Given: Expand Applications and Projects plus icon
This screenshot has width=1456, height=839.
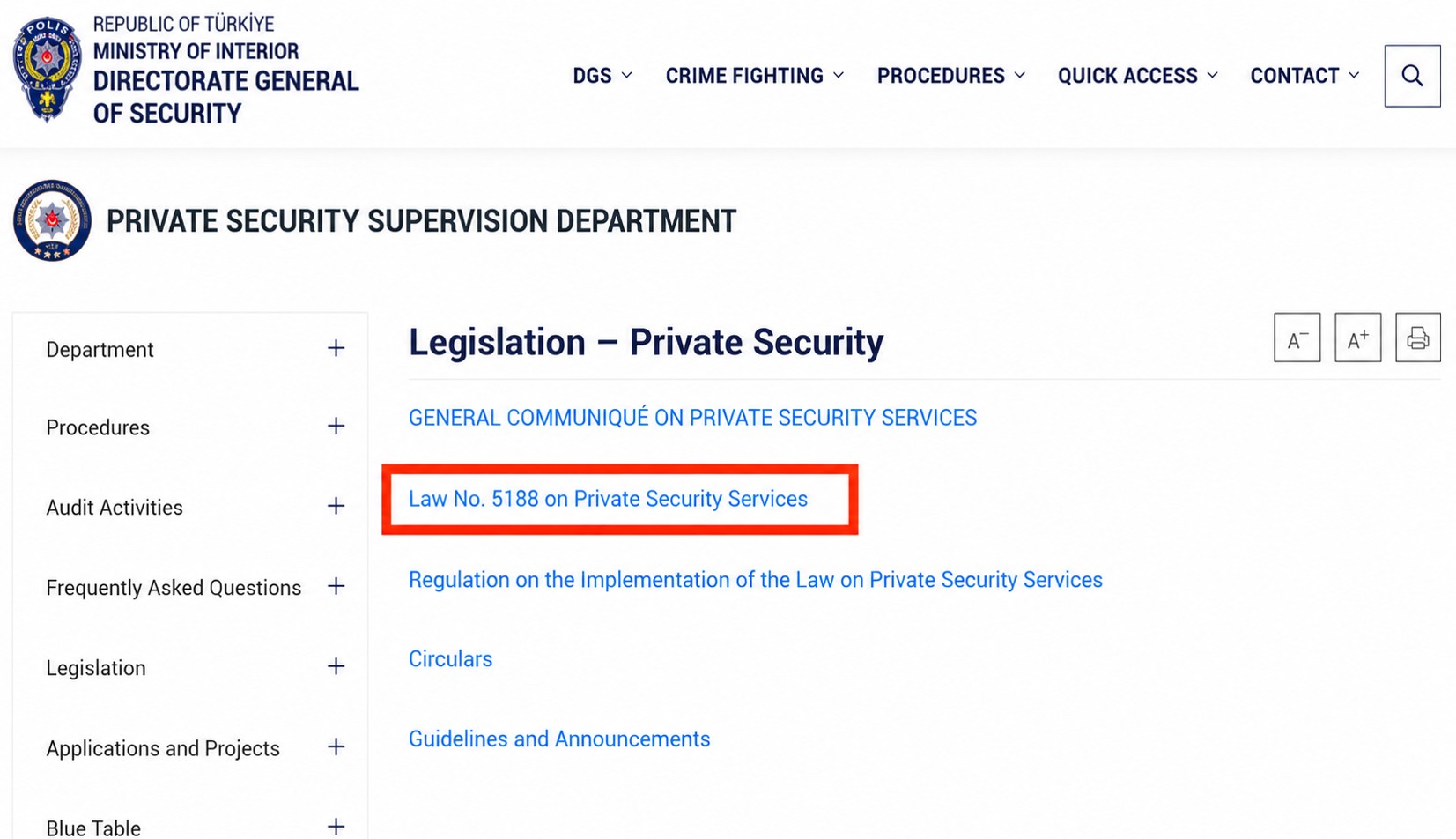Looking at the screenshot, I should point(336,746).
